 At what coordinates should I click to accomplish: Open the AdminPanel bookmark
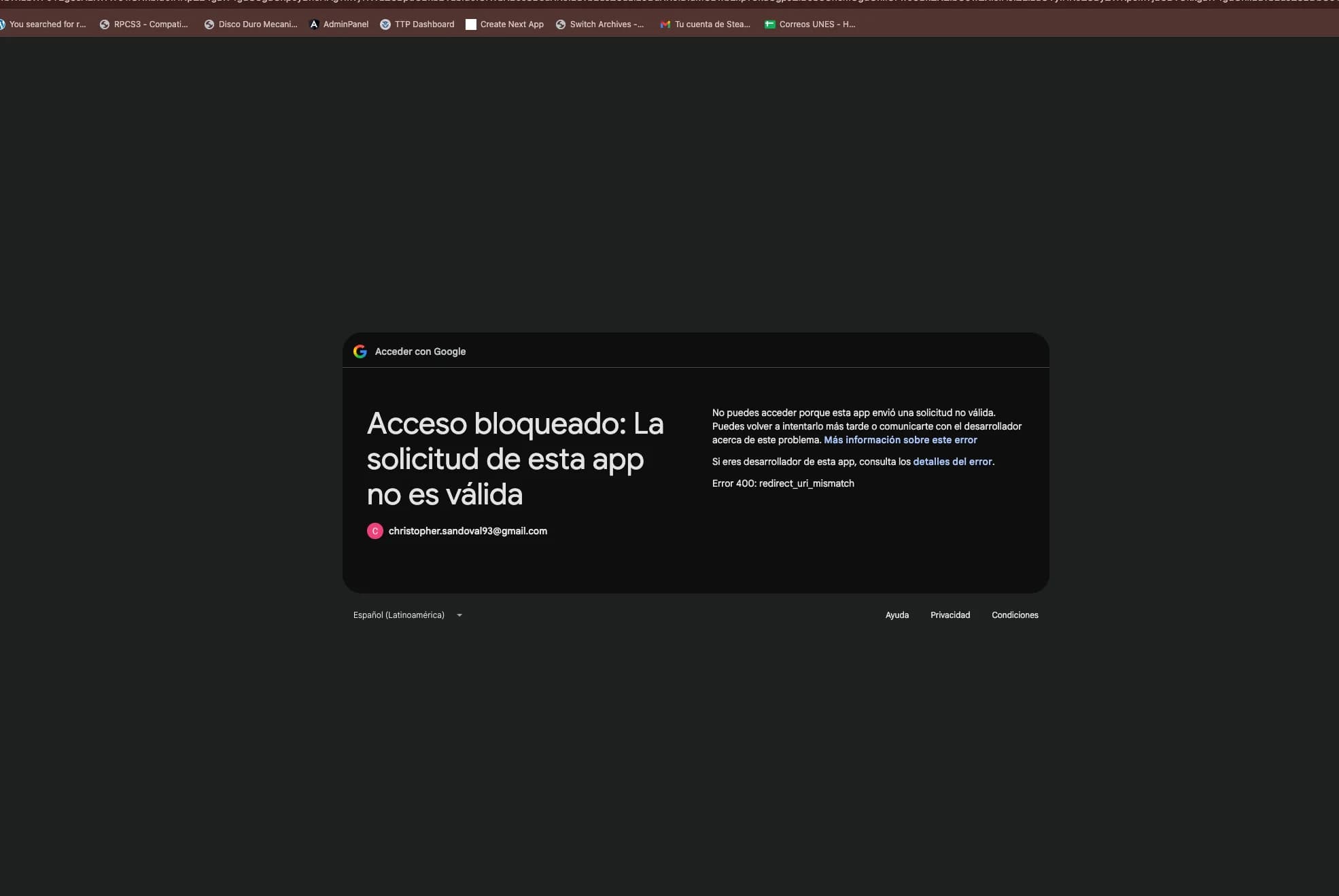point(339,24)
